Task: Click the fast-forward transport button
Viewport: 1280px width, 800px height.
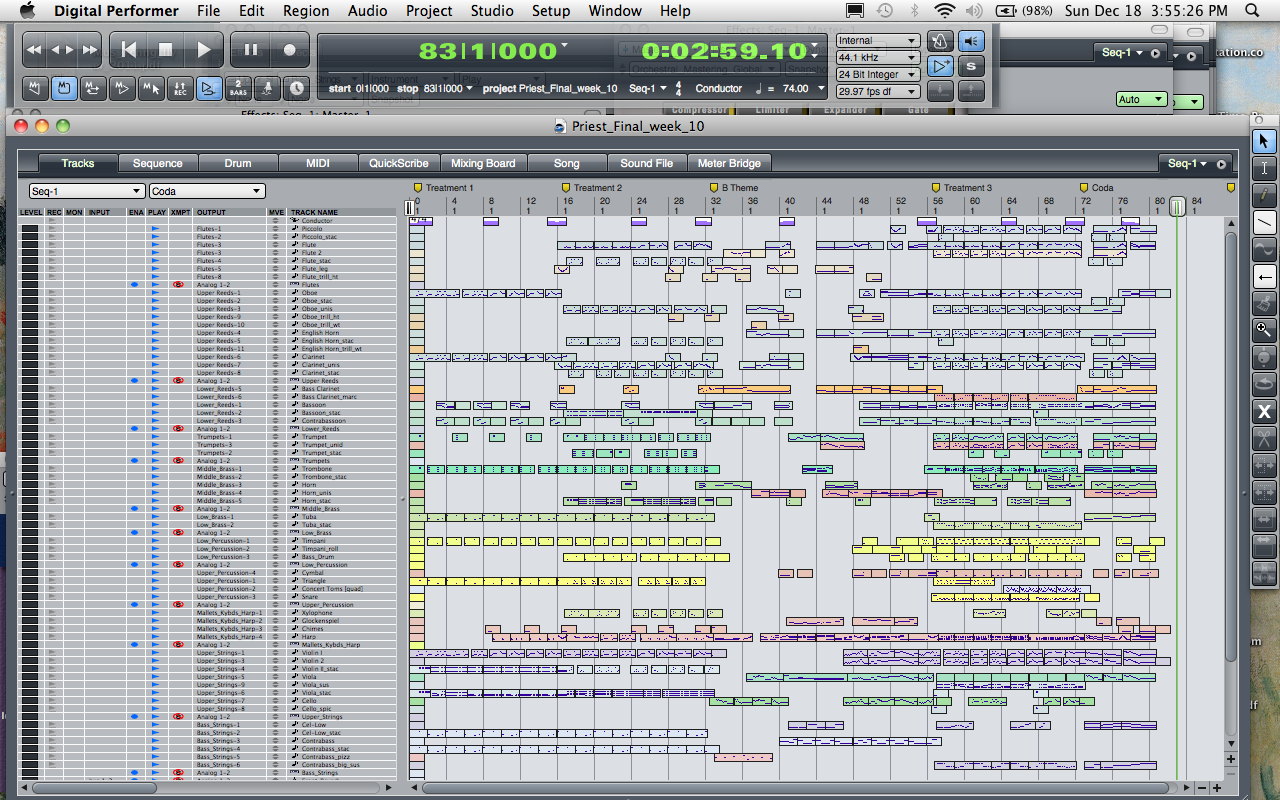Action: [90, 49]
